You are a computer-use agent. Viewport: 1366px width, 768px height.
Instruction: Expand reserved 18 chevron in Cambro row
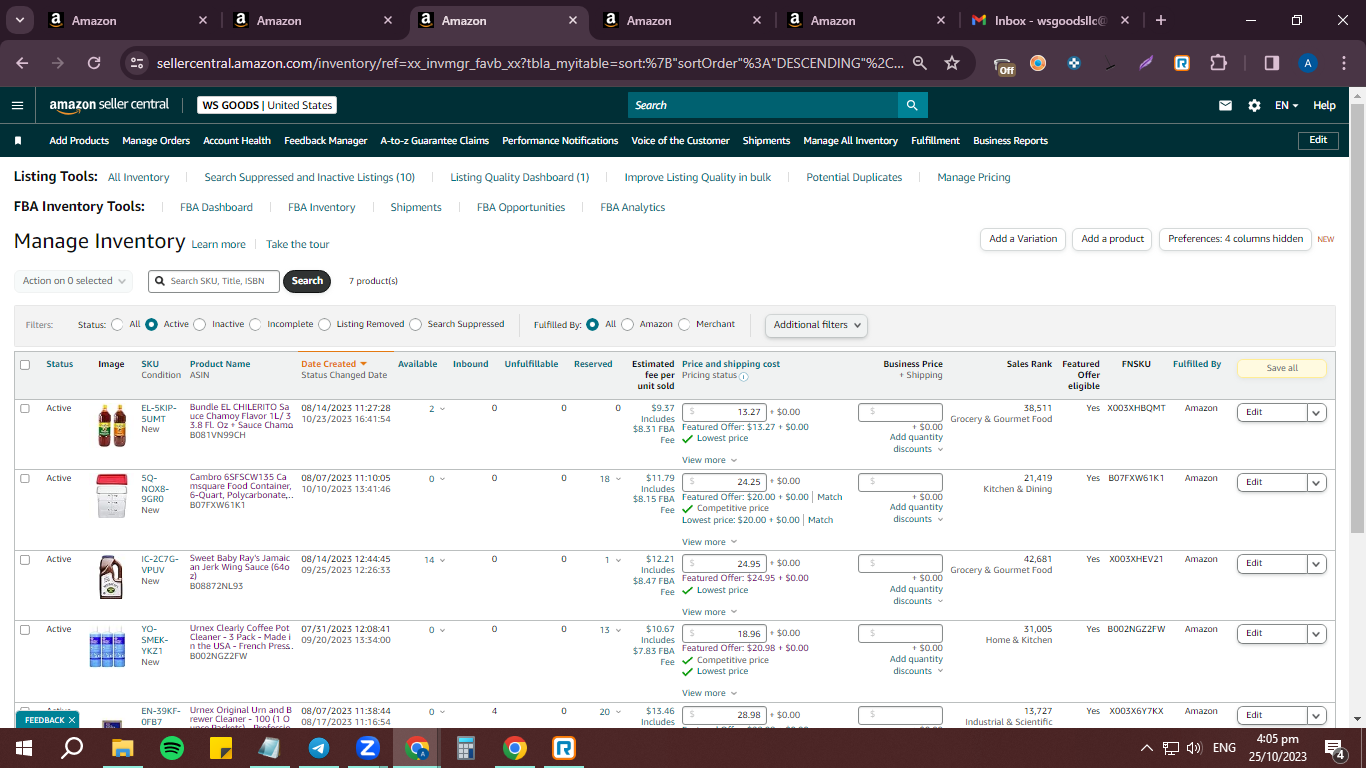(618, 479)
